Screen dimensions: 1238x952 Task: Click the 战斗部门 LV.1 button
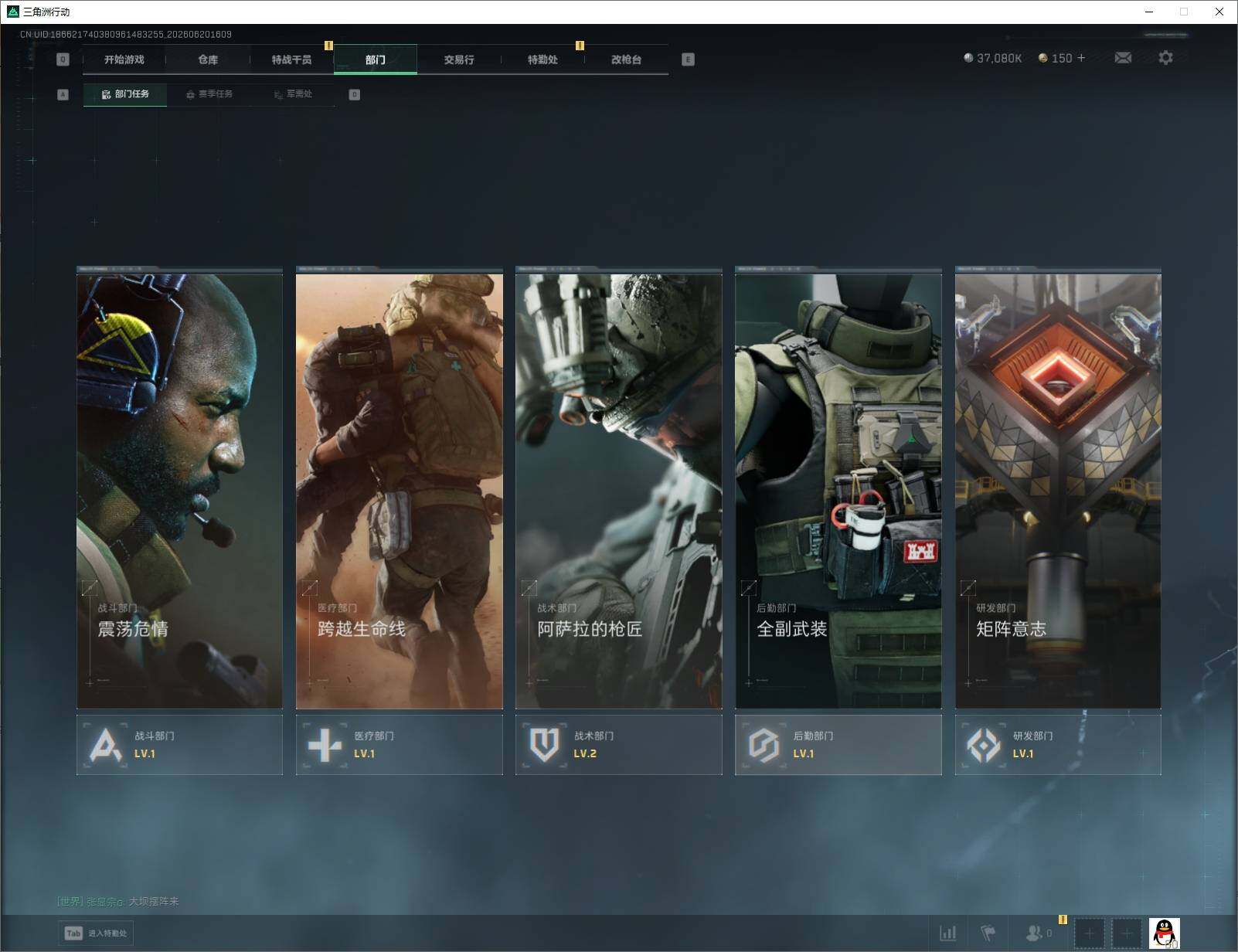(179, 745)
